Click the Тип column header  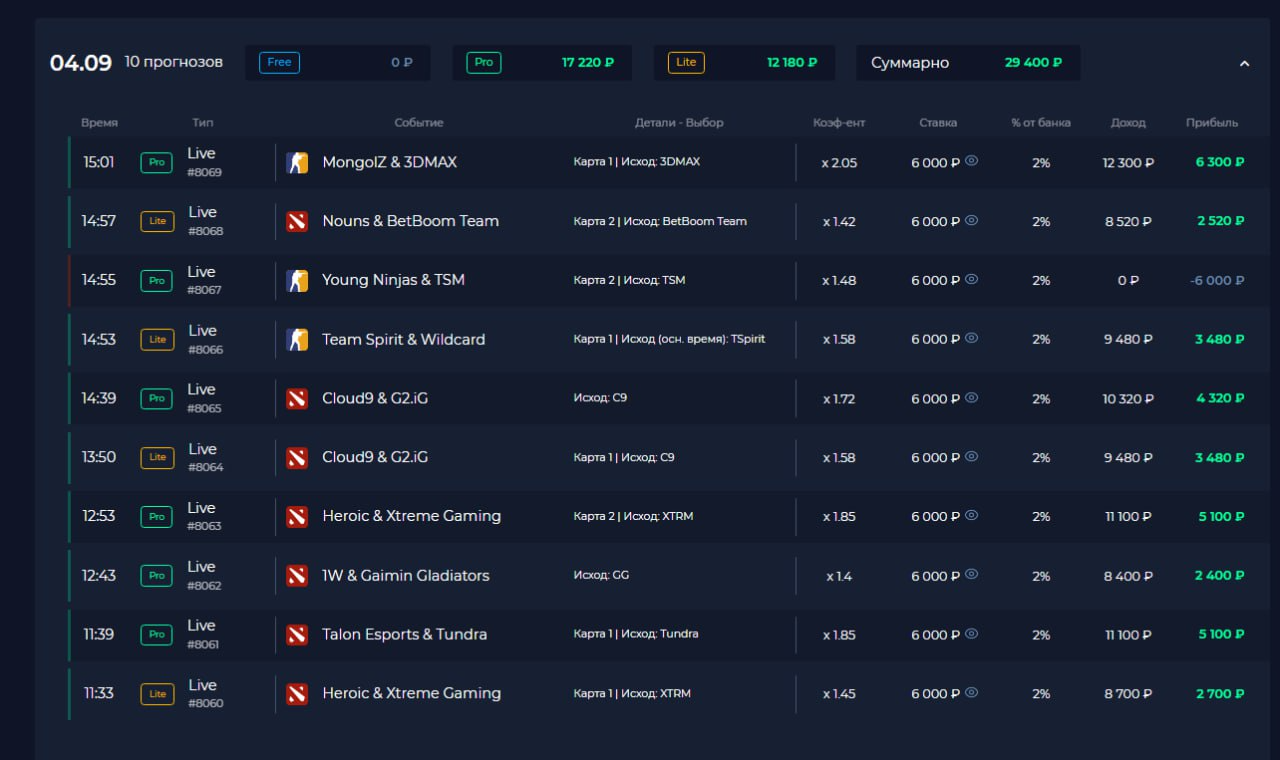click(x=203, y=123)
